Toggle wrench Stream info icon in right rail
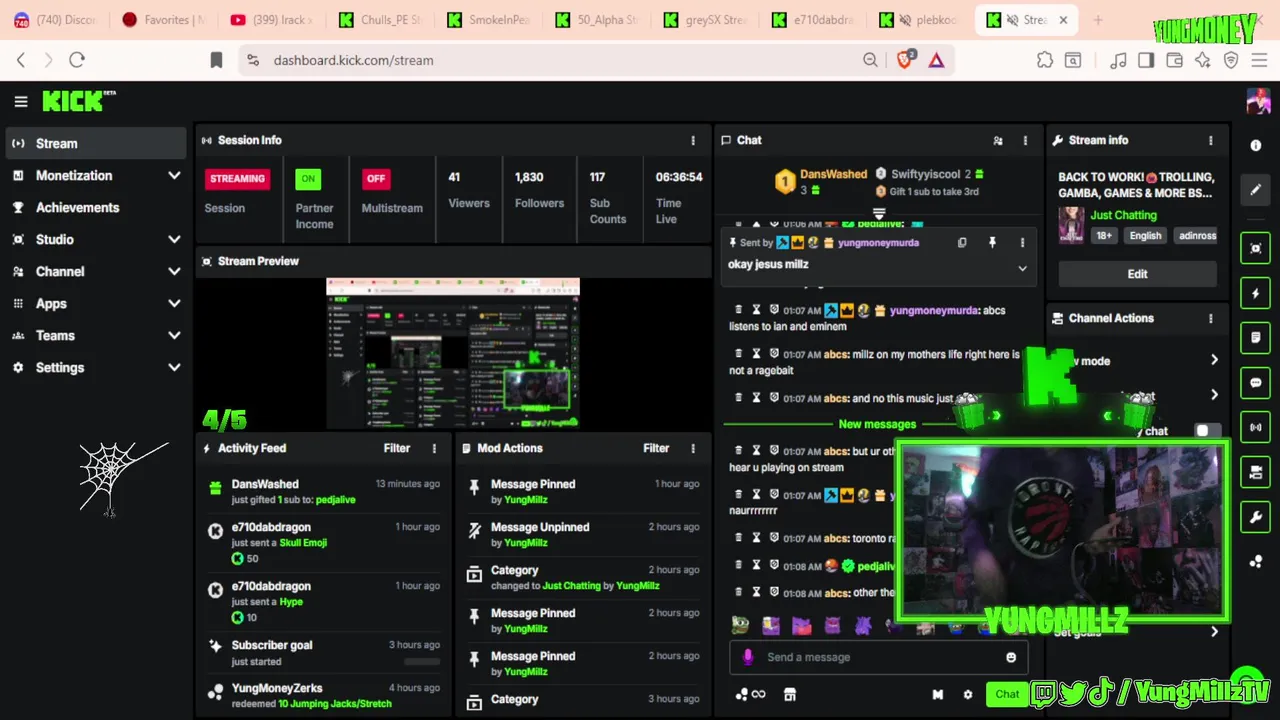1280x720 pixels. 1256,517
